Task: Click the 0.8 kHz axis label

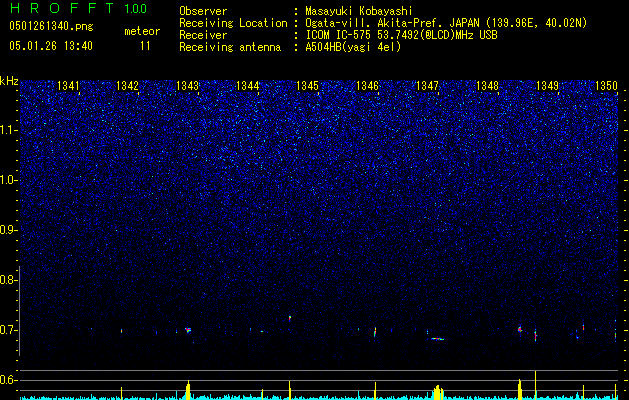Action: click(x=8, y=280)
